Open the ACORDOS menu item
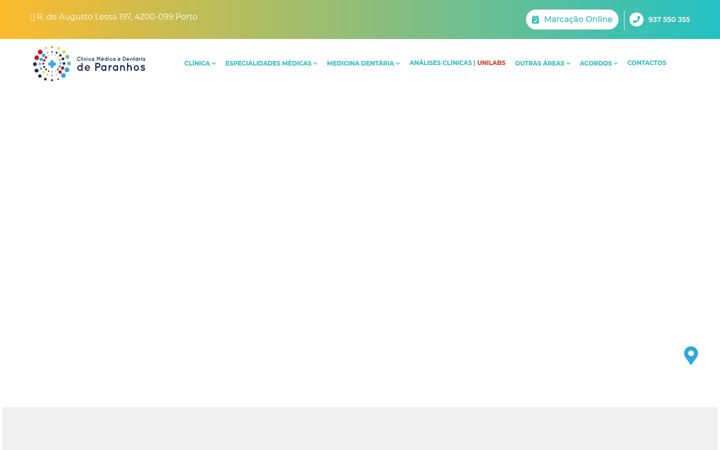 click(598, 63)
